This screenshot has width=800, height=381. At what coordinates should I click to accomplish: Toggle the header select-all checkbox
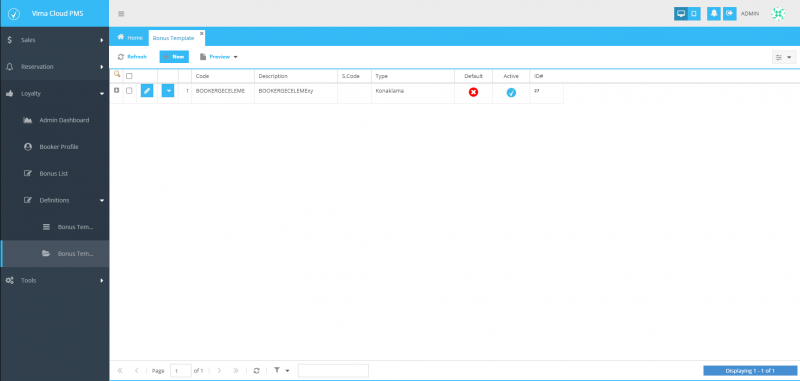129,76
